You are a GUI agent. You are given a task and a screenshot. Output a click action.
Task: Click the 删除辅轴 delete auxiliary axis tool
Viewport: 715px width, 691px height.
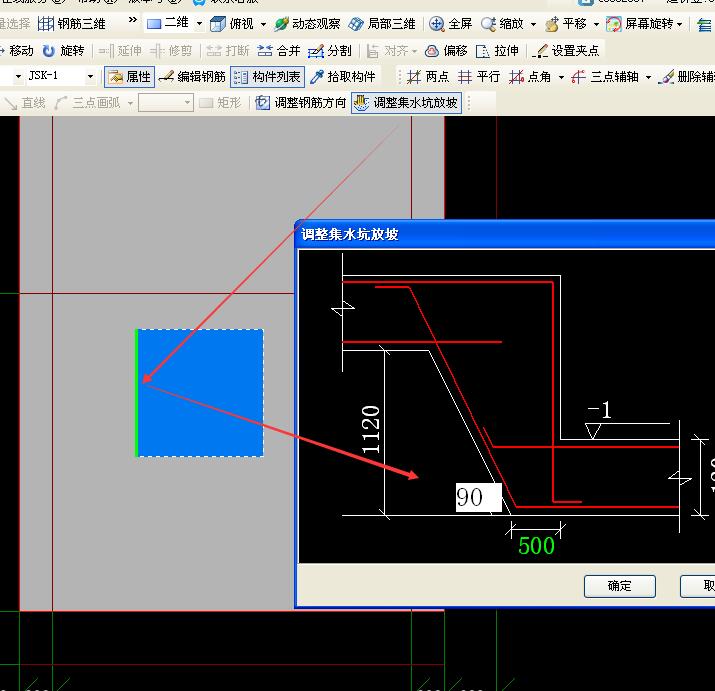[x=687, y=77]
